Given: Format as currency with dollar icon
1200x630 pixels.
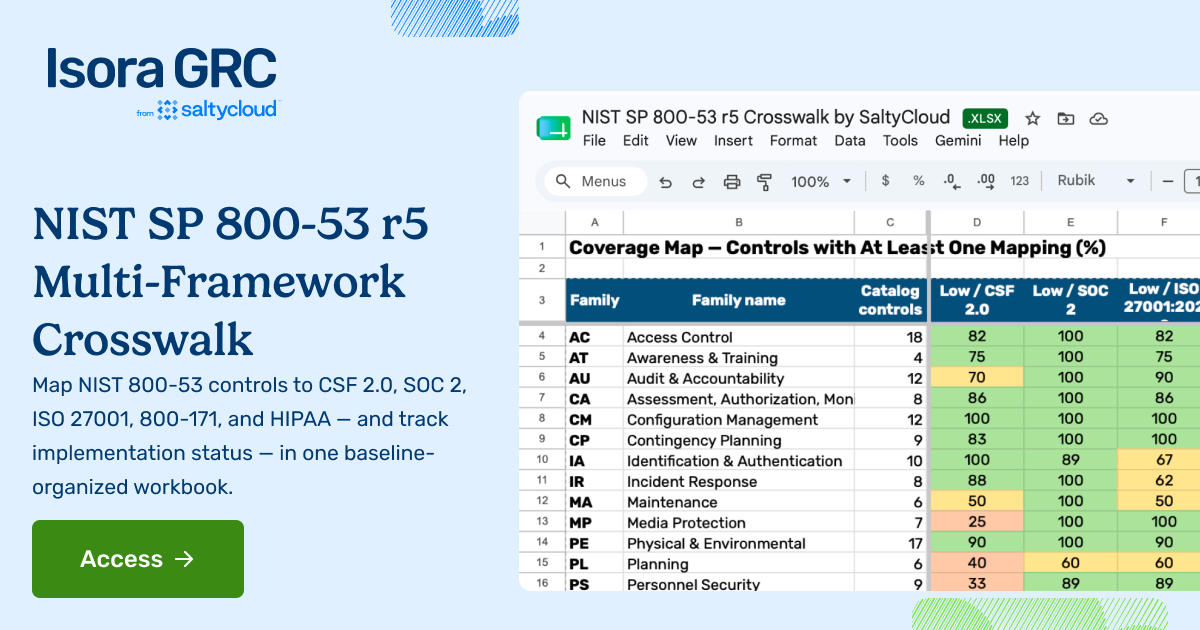Looking at the screenshot, I should click(x=885, y=181).
